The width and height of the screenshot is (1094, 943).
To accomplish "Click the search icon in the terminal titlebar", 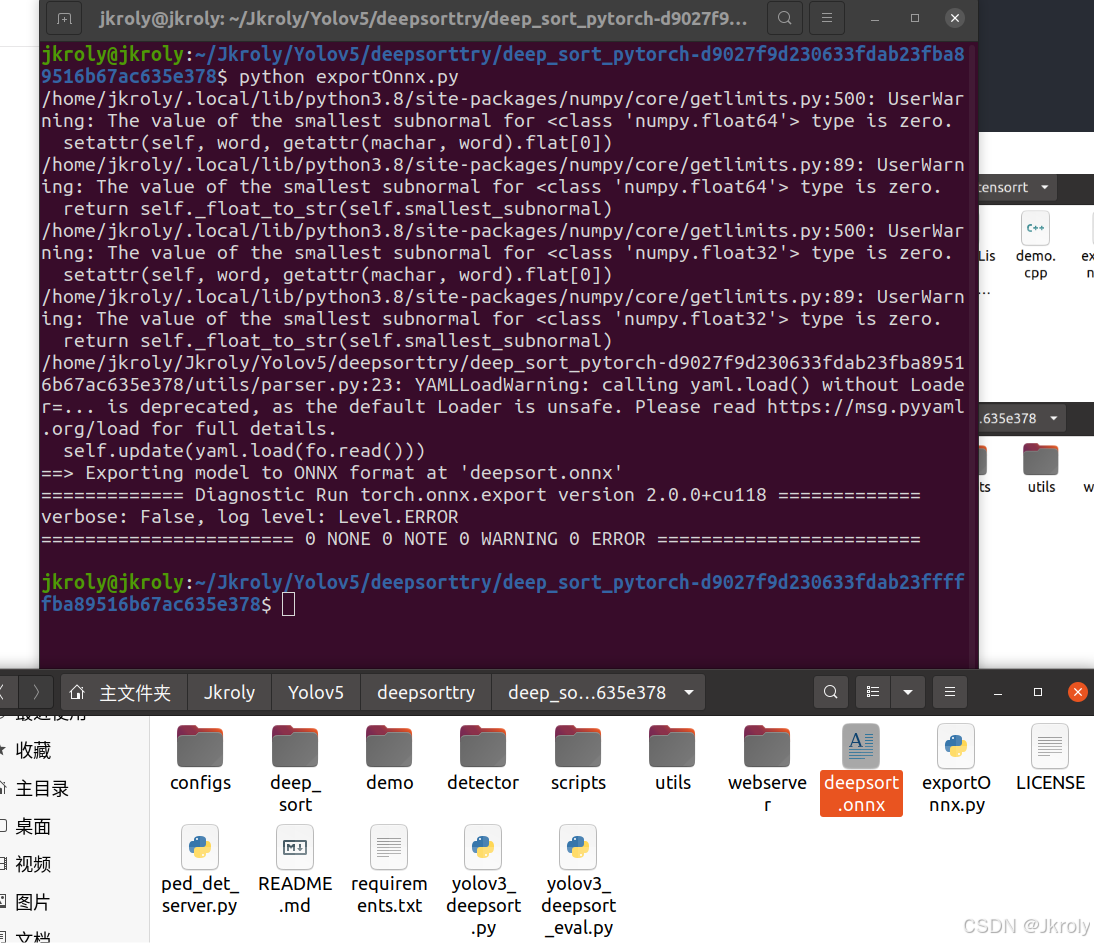I will [784, 17].
